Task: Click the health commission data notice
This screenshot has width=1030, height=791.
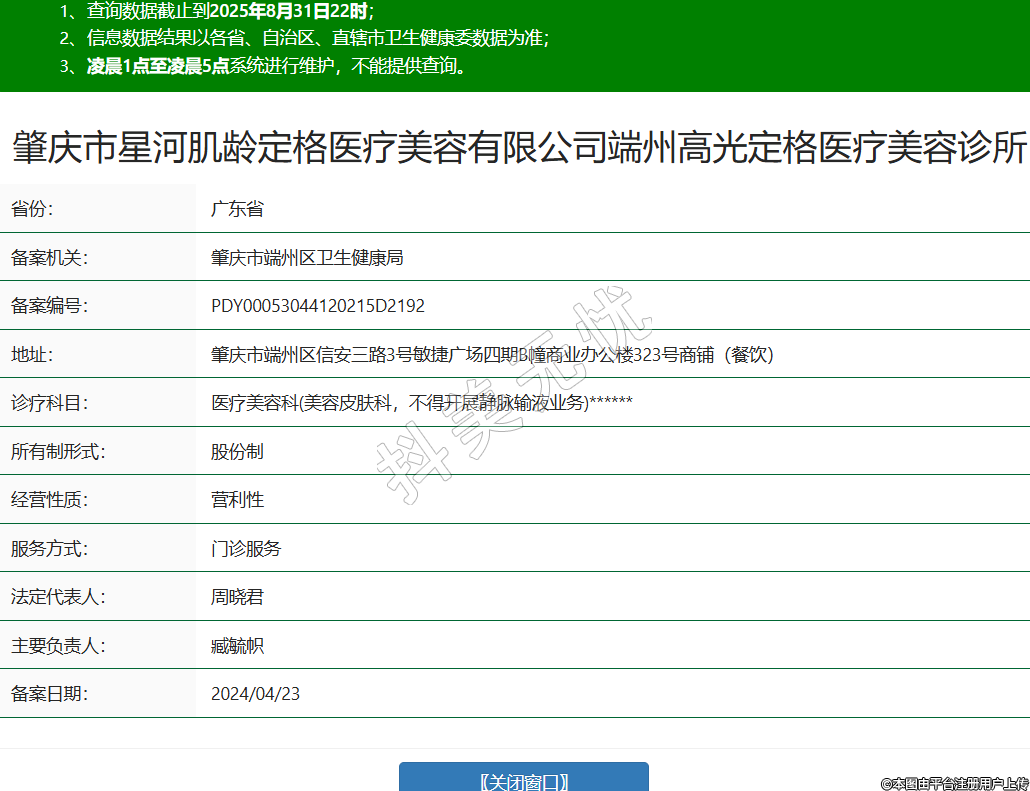Action: click(304, 39)
